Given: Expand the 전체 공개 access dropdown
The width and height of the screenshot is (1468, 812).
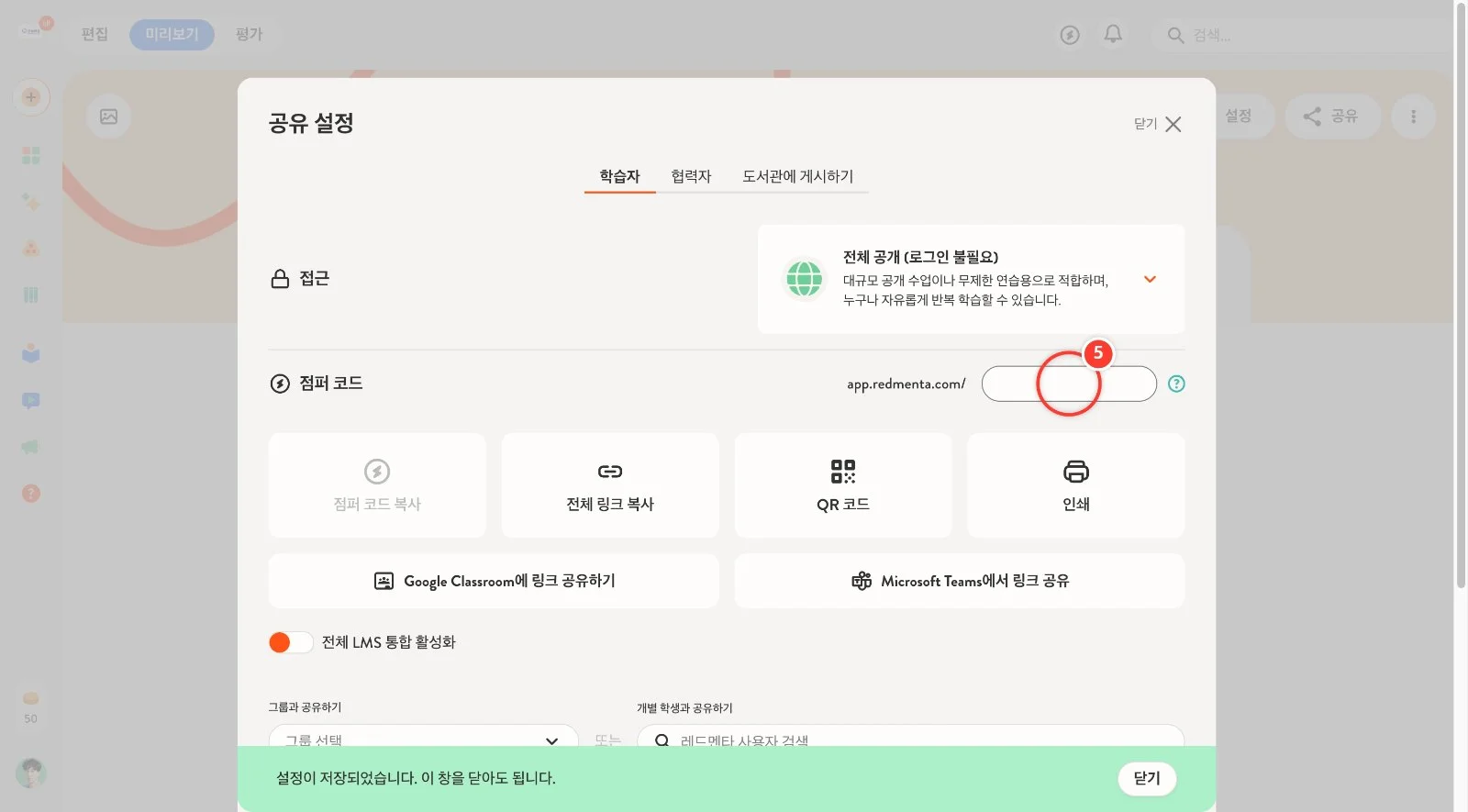Looking at the screenshot, I should point(1150,279).
